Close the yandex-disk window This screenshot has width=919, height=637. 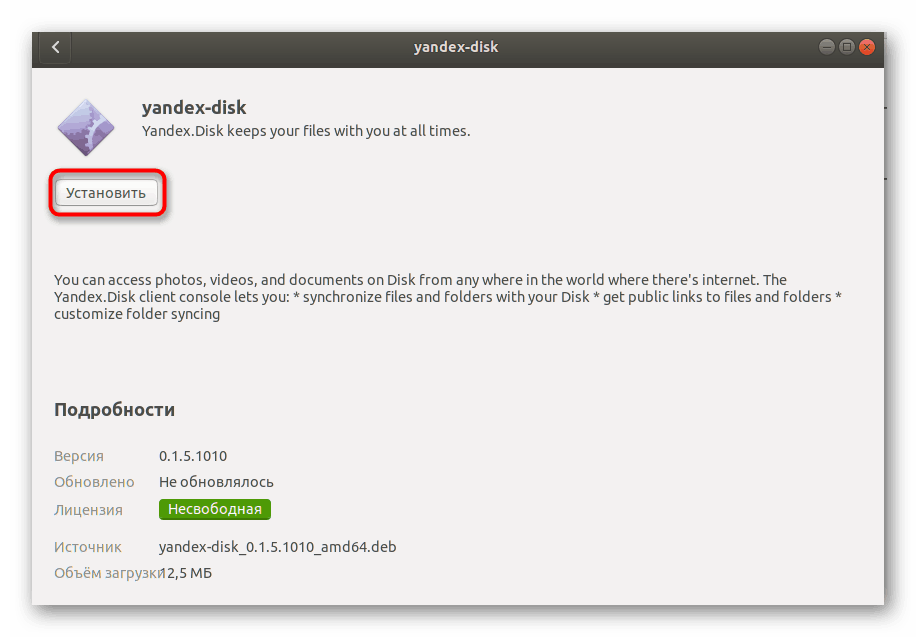[x=867, y=47]
